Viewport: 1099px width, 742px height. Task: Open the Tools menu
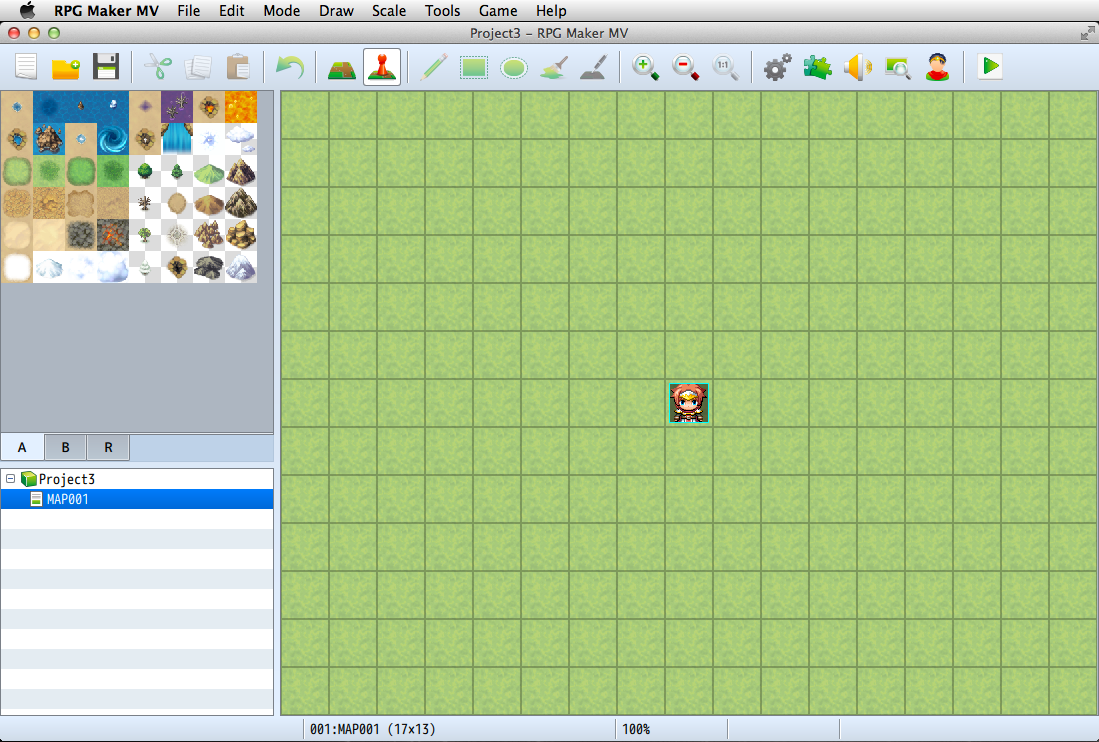coord(442,11)
